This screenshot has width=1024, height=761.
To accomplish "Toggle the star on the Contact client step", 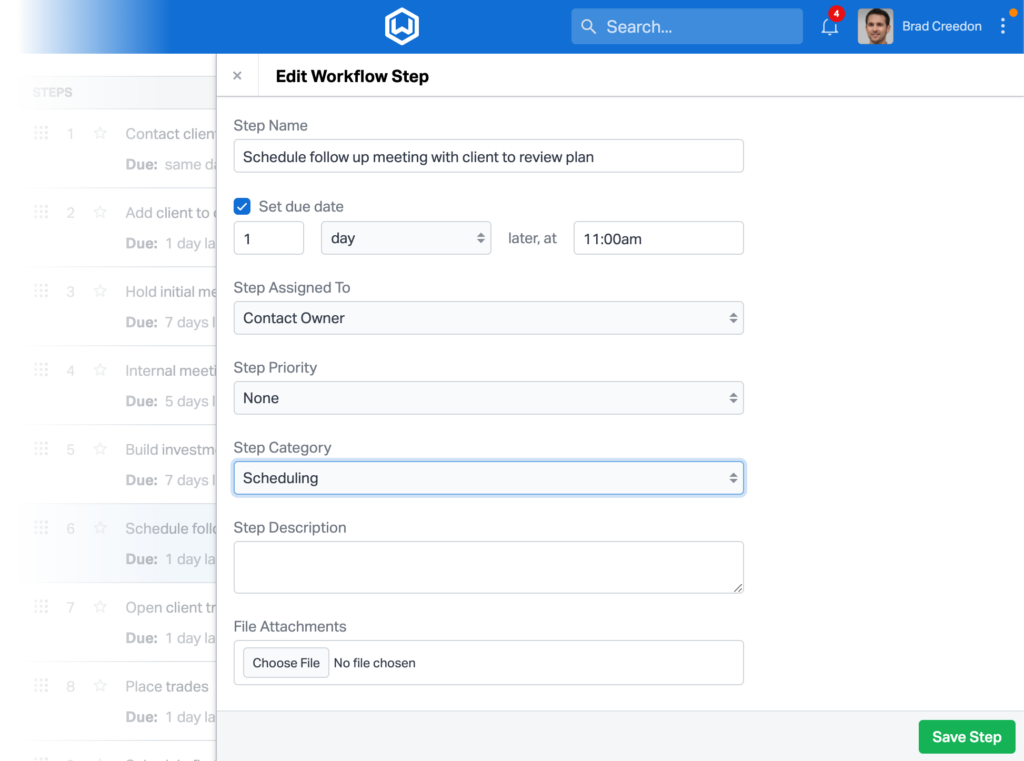I will [99, 133].
